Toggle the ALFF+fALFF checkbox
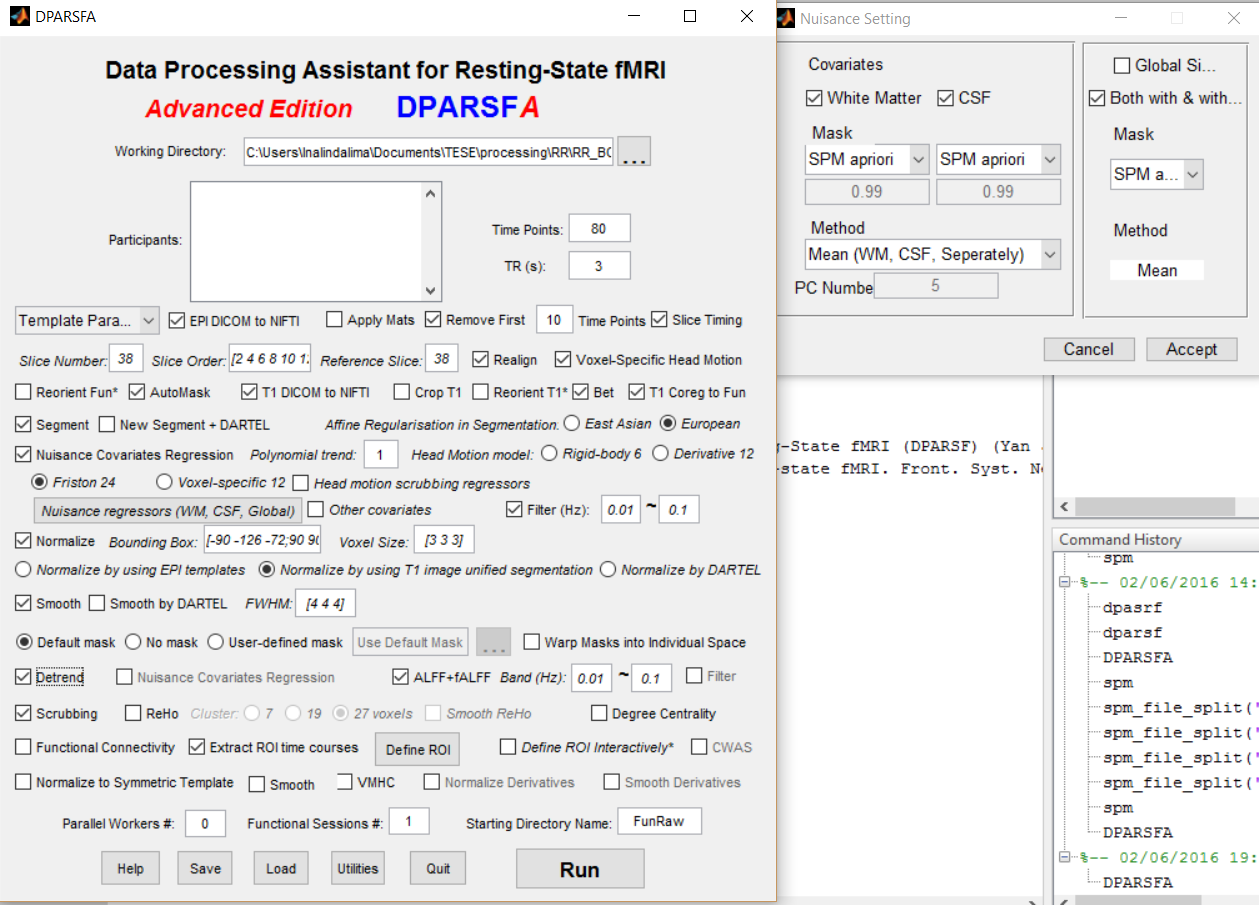1259x905 pixels. click(401, 676)
